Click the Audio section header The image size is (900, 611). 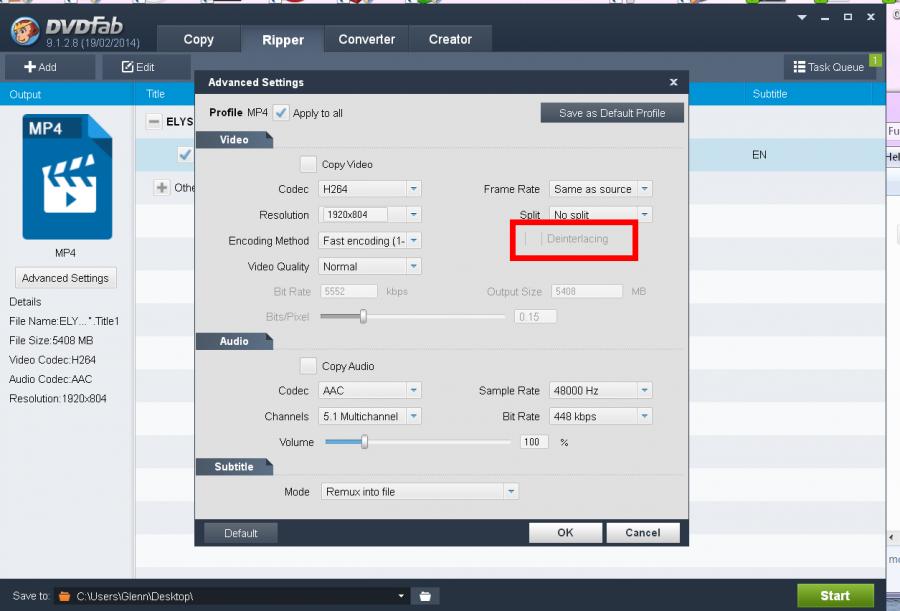click(x=234, y=341)
